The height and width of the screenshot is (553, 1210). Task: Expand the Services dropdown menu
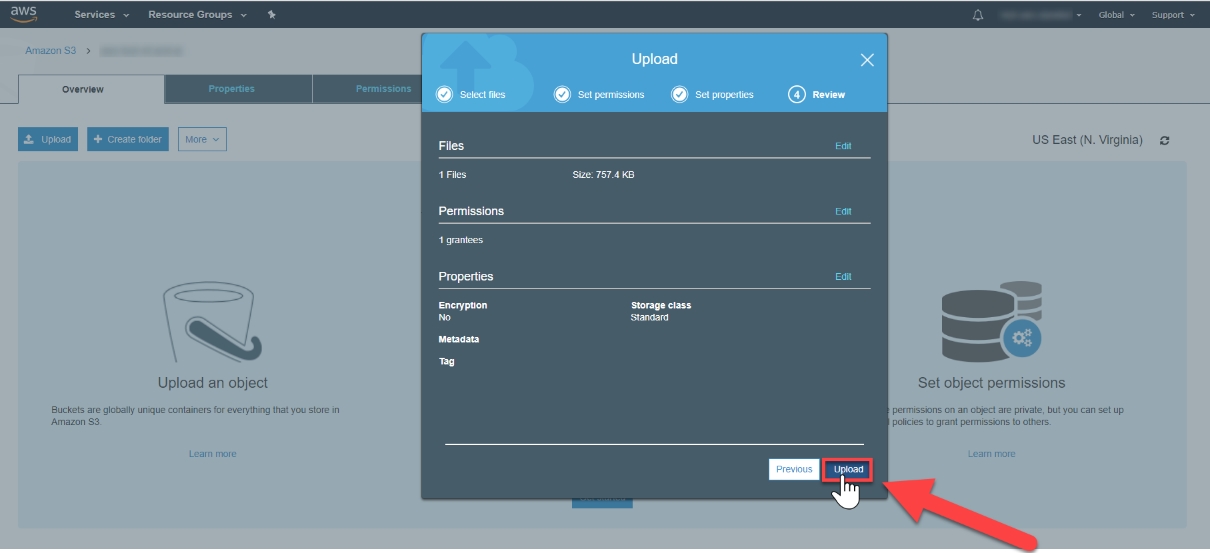pyautogui.click(x=101, y=15)
